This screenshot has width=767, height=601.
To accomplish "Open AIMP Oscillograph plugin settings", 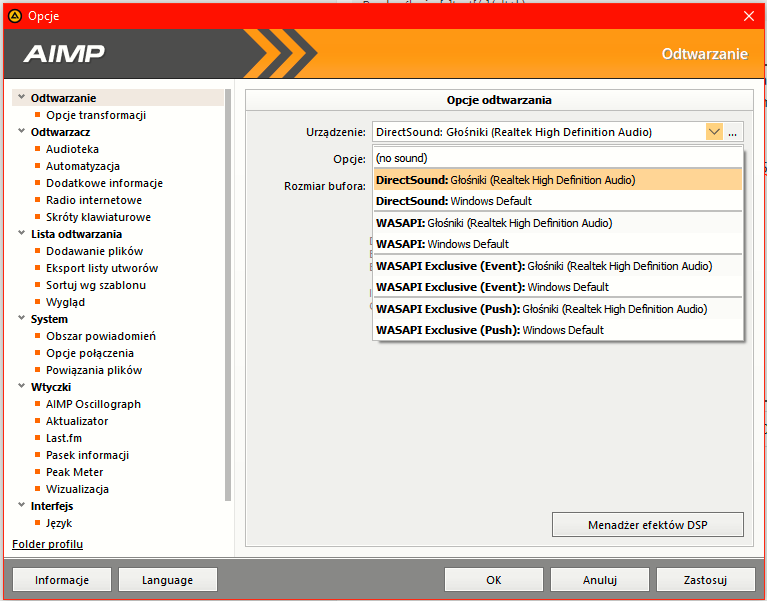I will [x=93, y=404].
